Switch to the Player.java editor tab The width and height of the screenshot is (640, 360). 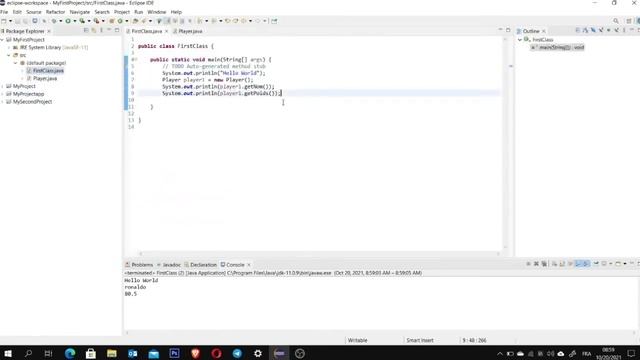point(188,31)
